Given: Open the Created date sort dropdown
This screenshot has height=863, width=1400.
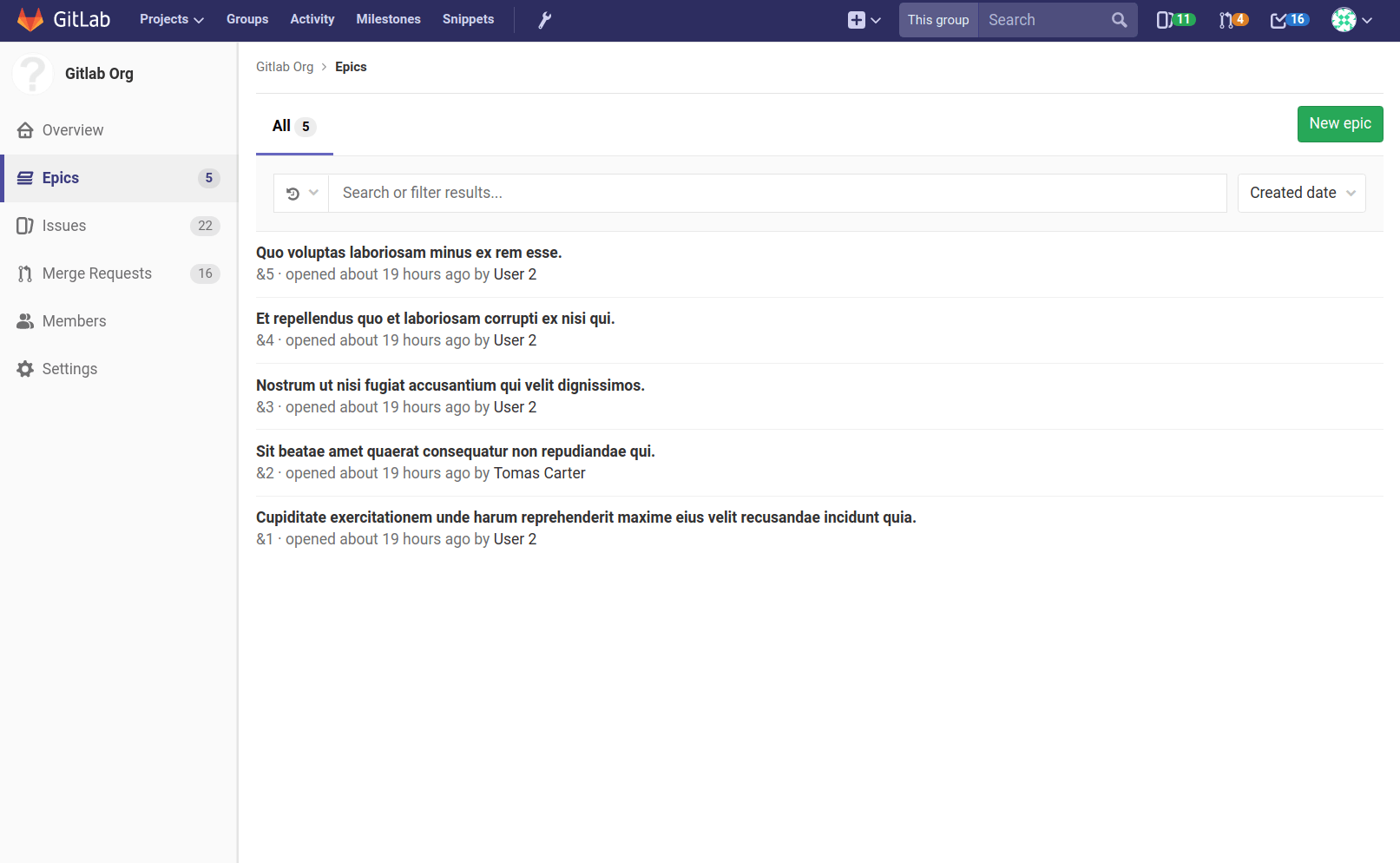Looking at the screenshot, I should (1301, 193).
